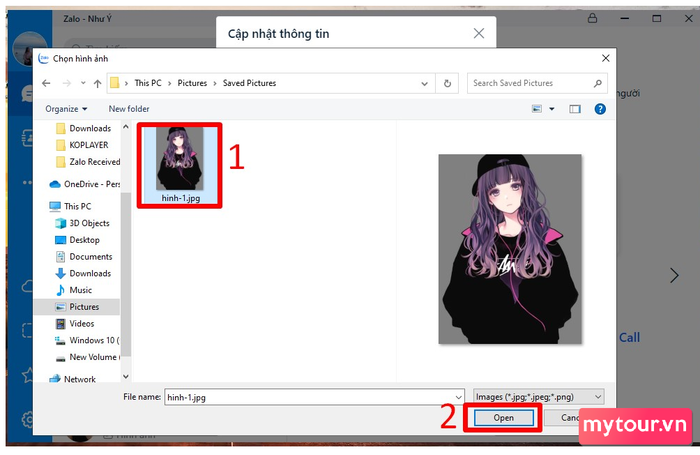
Task: Open Zalo settings gear icon
Action: tap(28, 420)
